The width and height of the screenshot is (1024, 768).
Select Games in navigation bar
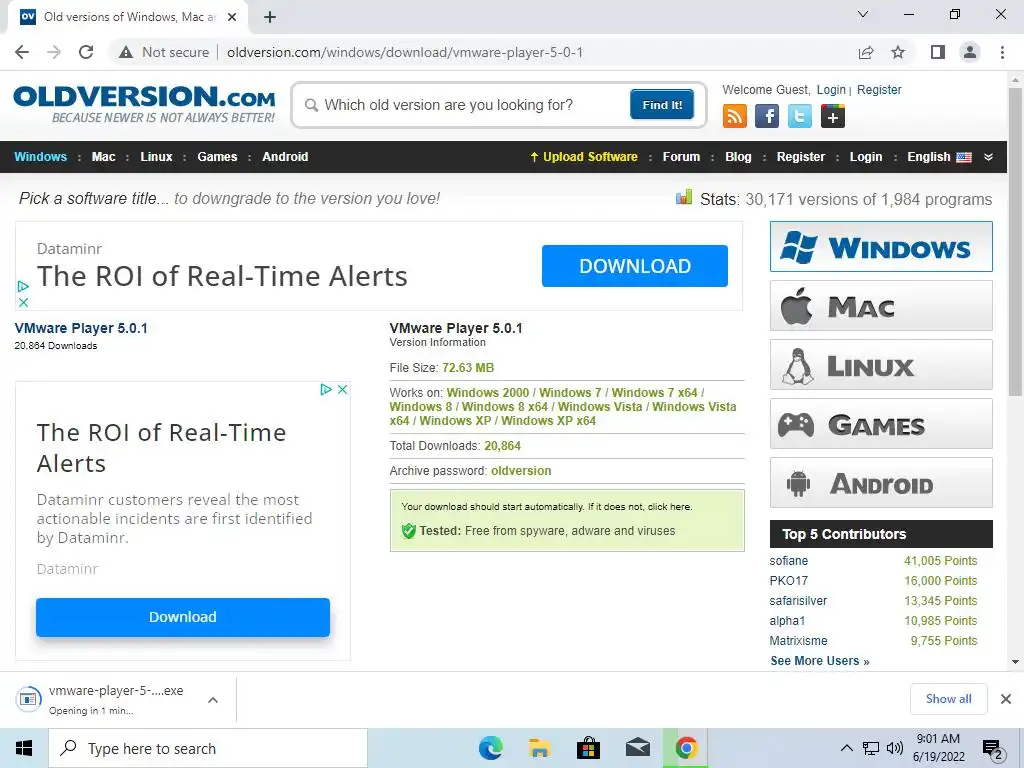[217, 157]
